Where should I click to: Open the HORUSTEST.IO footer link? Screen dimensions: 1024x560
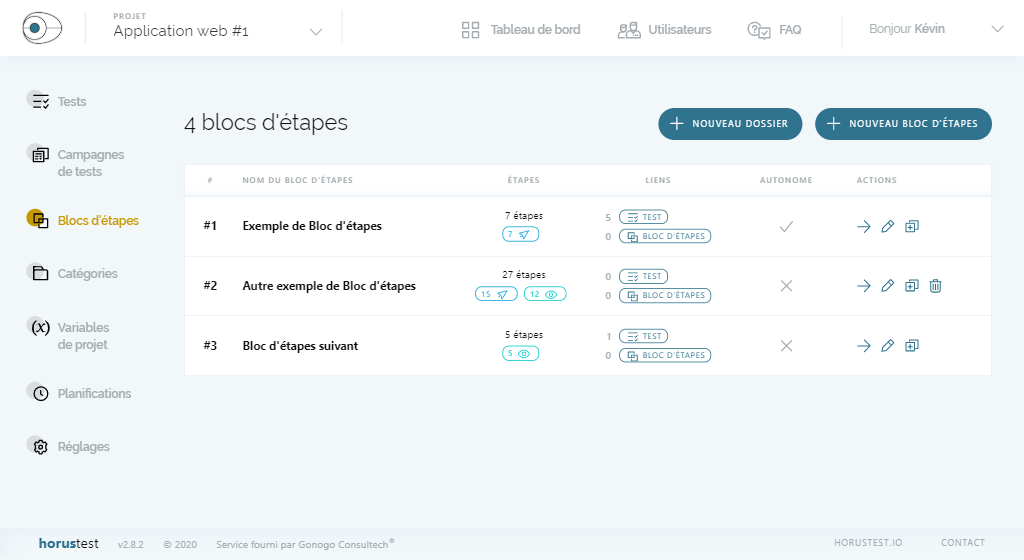[x=868, y=543]
